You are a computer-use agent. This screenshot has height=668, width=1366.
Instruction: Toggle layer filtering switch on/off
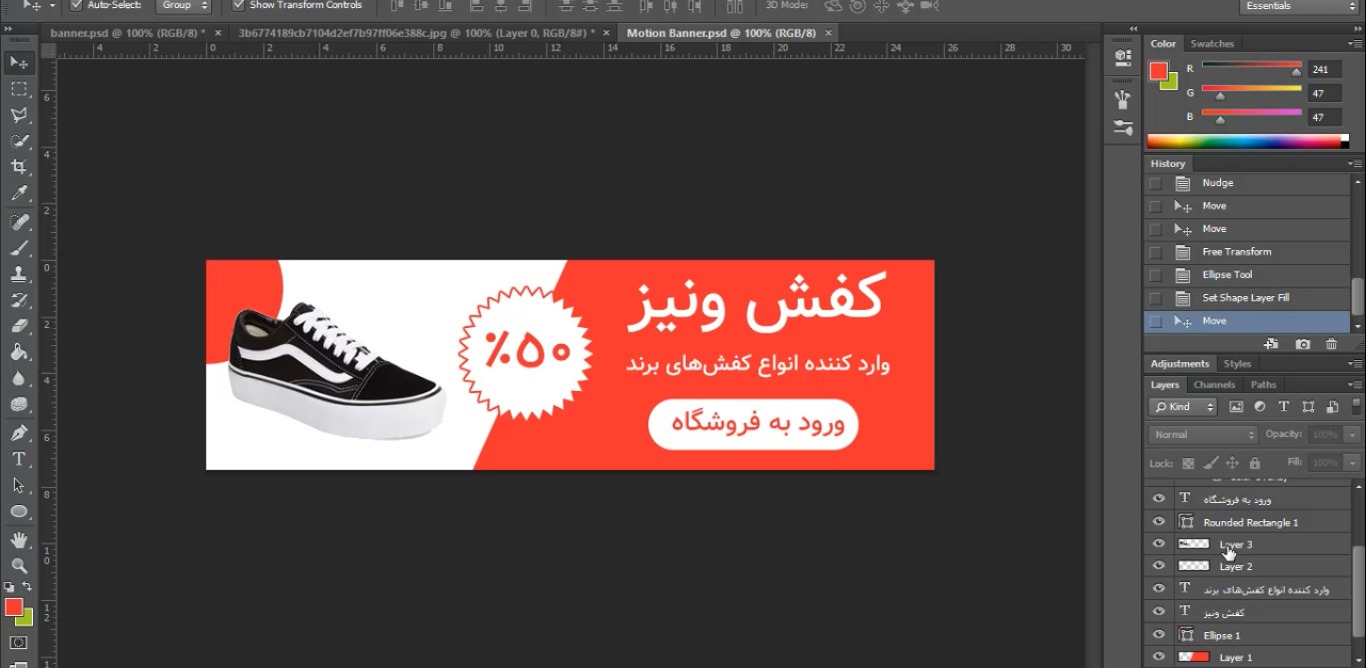(1354, 407)
